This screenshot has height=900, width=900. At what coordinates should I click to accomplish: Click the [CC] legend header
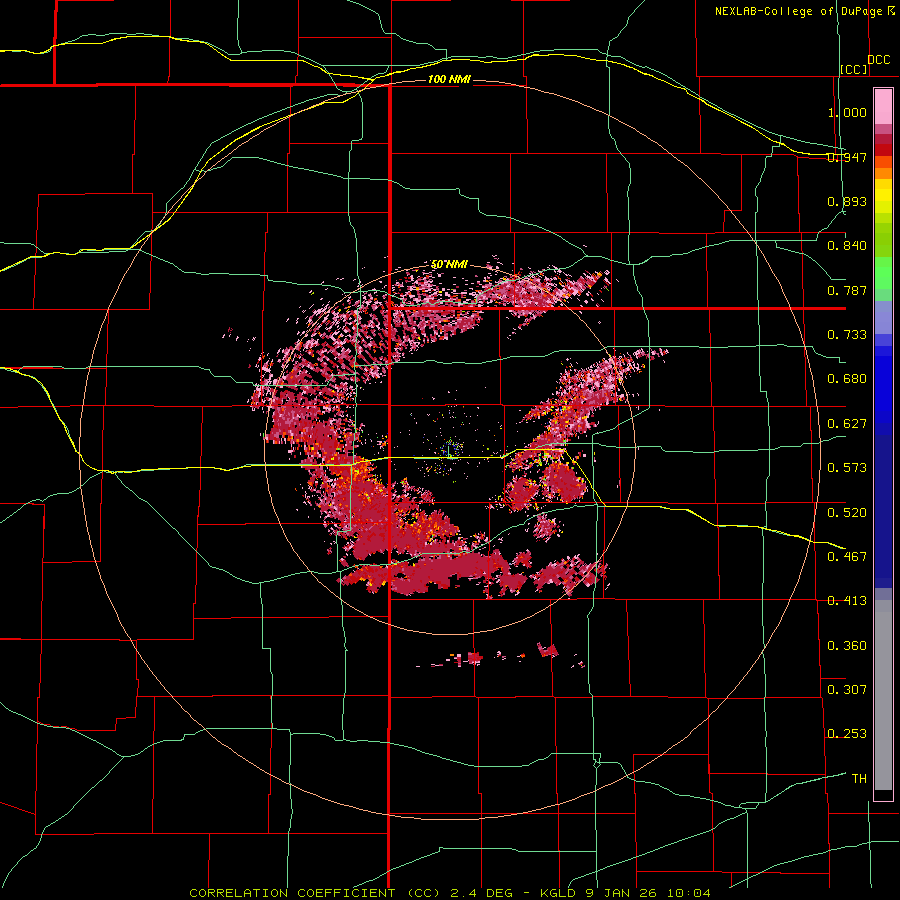854,69
